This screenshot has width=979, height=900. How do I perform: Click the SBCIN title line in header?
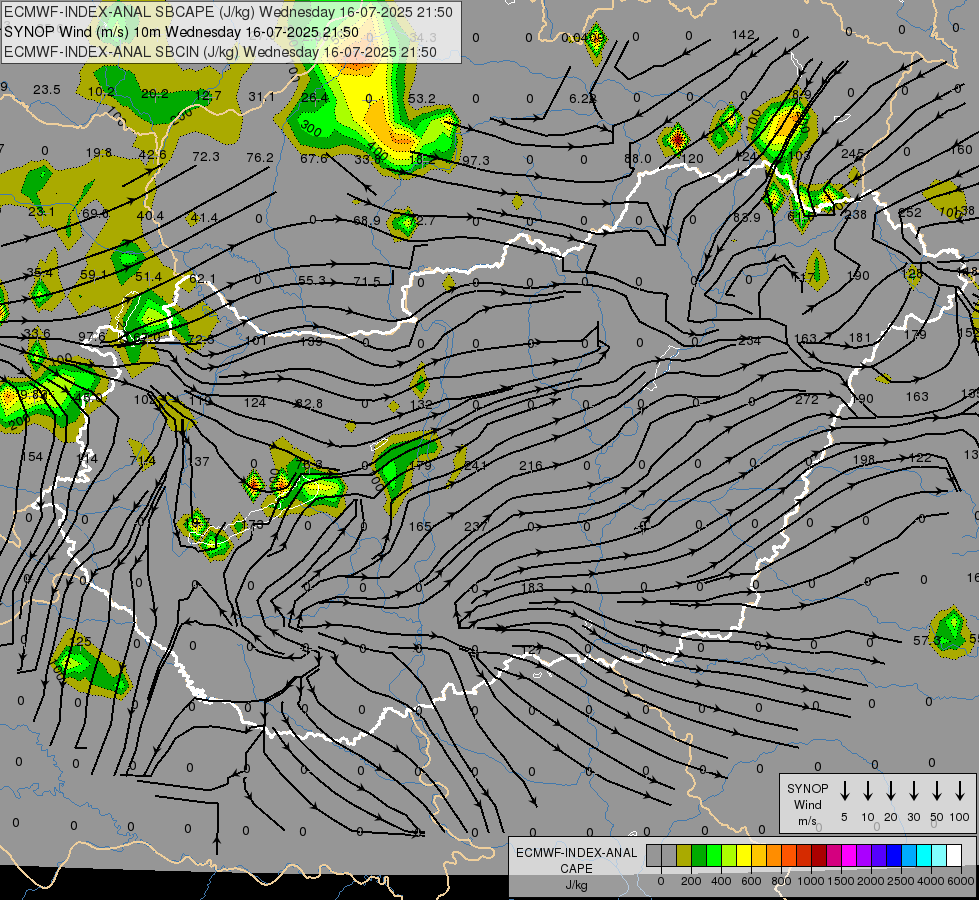pos(220,52)
